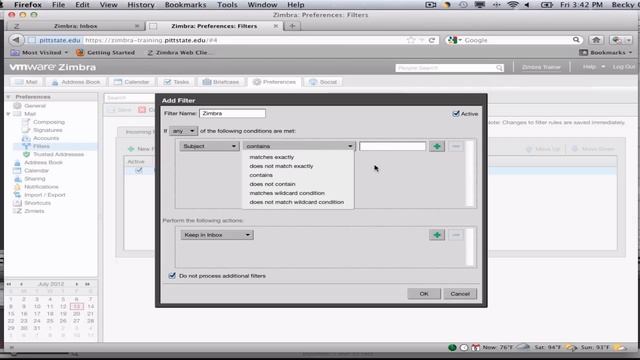Click the volume icon in the menu bar
The image size is (640, 360).
click(x=527, y=5)
